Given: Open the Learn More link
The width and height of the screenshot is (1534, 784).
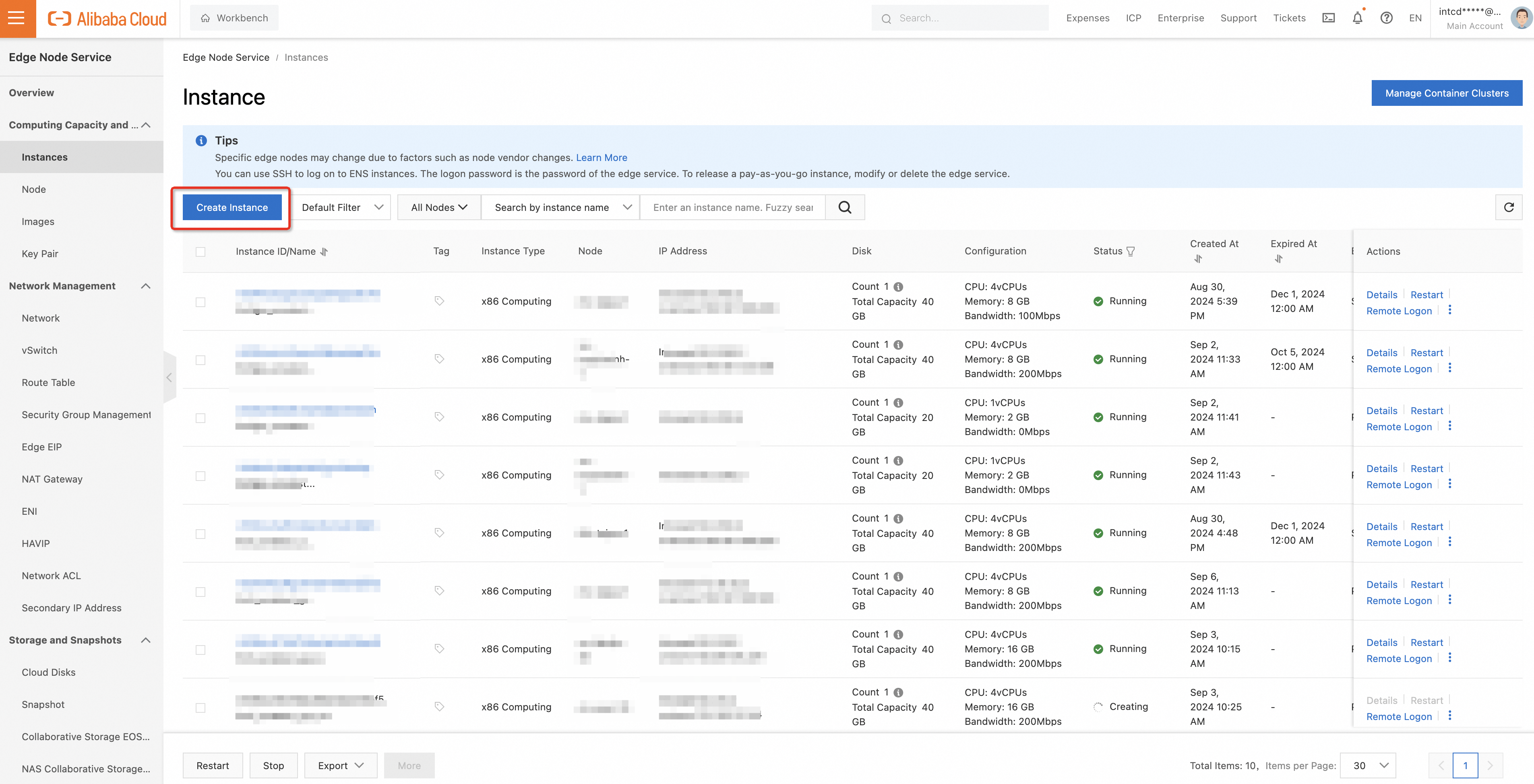Looking at the screenshot, I should [x=602, y=158].
